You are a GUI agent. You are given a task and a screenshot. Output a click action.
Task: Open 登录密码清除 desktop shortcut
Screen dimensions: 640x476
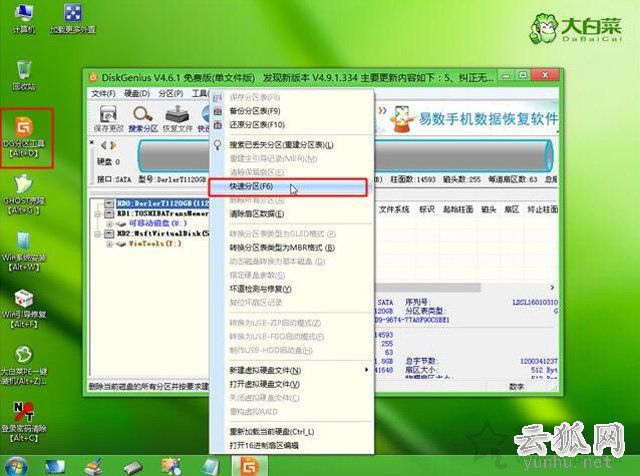point(24,423)
